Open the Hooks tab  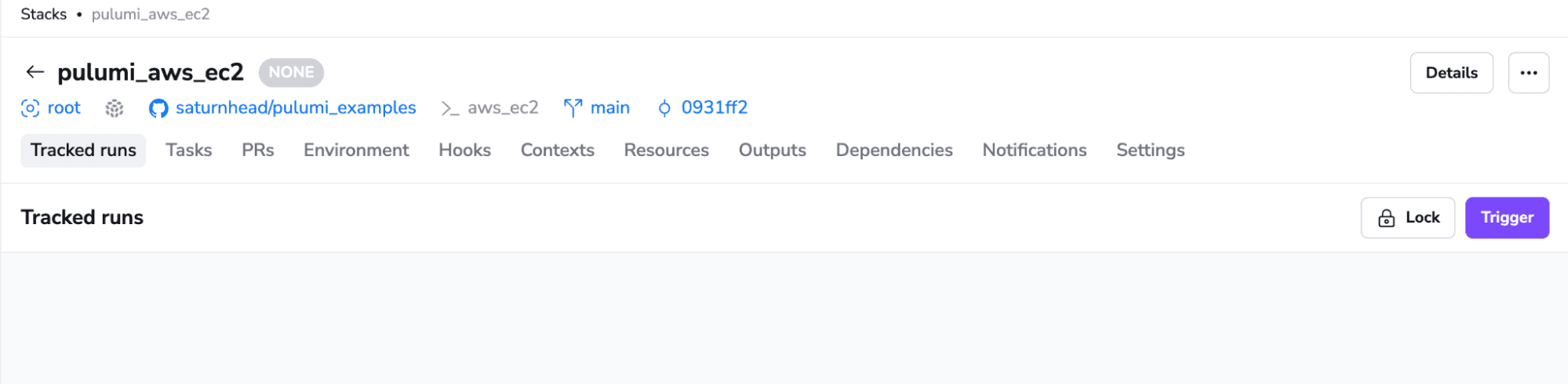point(464,150)
